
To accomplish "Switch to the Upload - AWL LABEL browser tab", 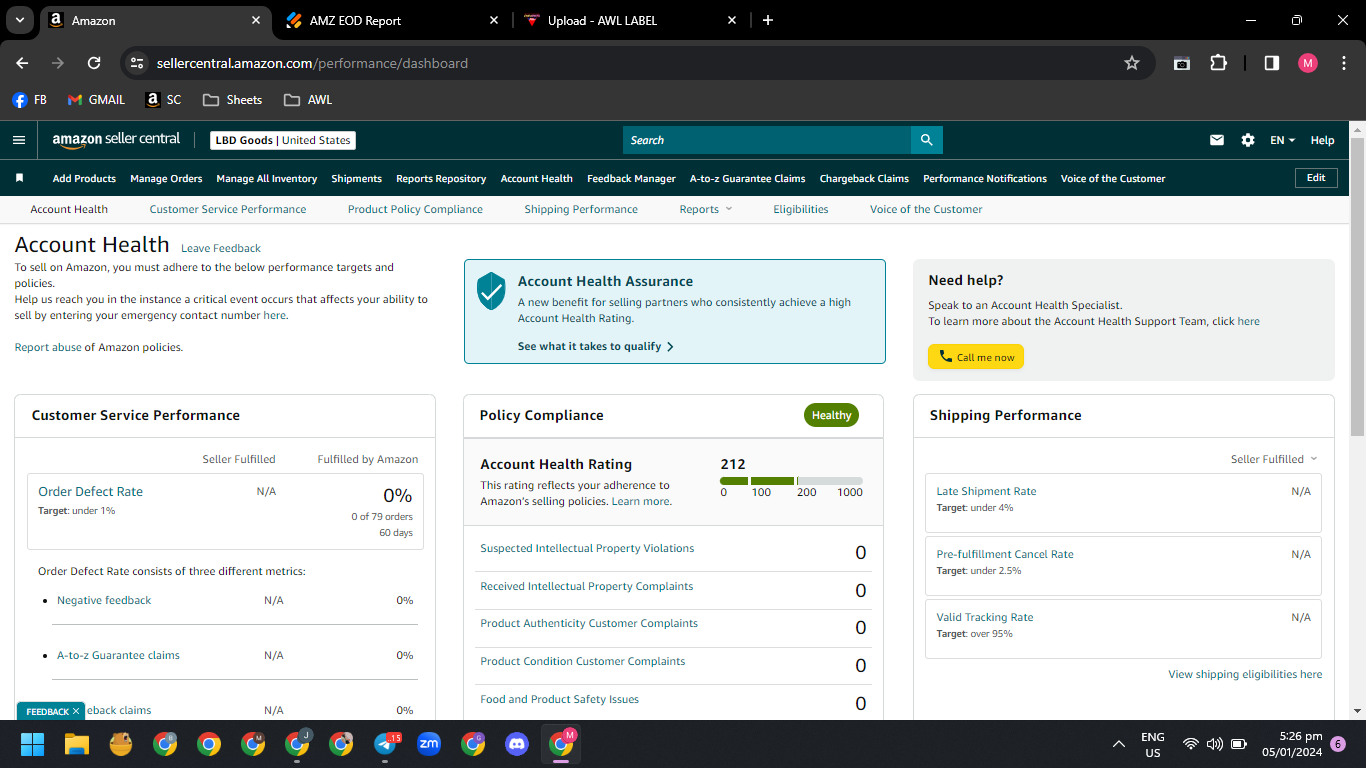I will 630,20.
